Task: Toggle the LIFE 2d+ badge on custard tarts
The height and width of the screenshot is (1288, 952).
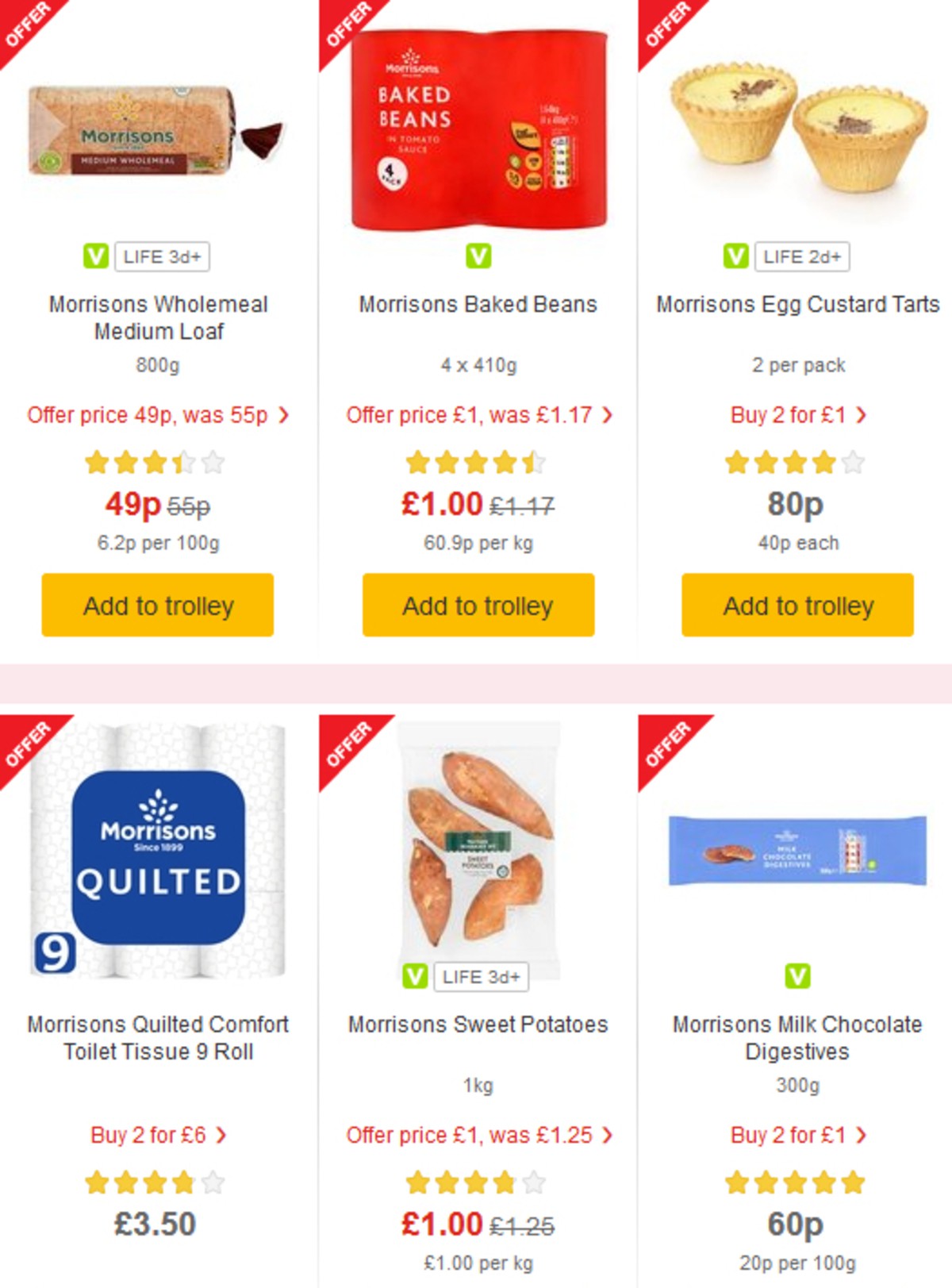Action: [x=802, y=256]
